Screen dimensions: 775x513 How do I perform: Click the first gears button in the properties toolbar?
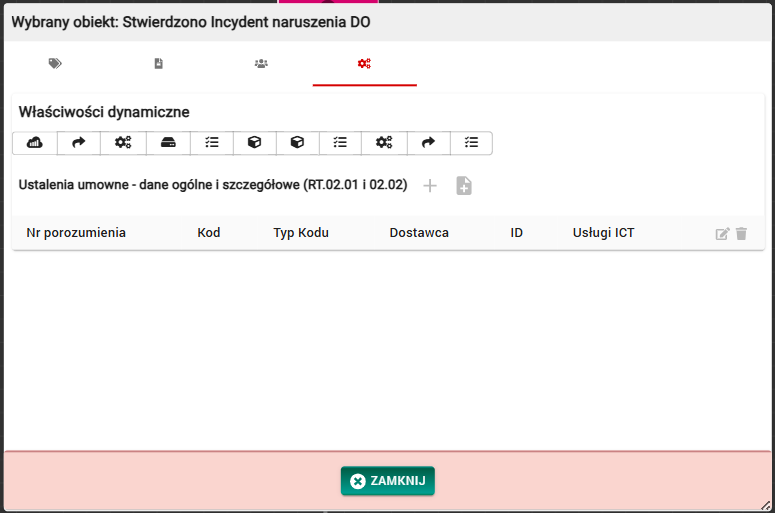pyautogui.click(x=123, y=143)
